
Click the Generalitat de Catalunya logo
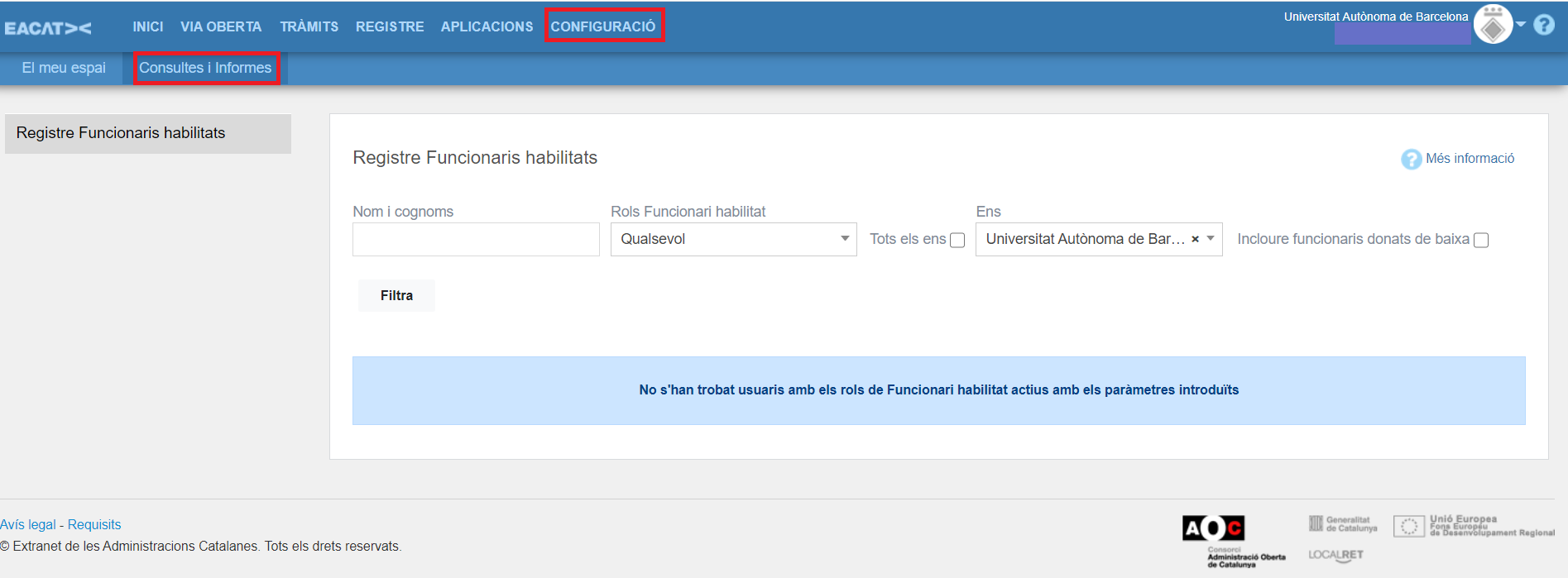(x=1342, y=523)
